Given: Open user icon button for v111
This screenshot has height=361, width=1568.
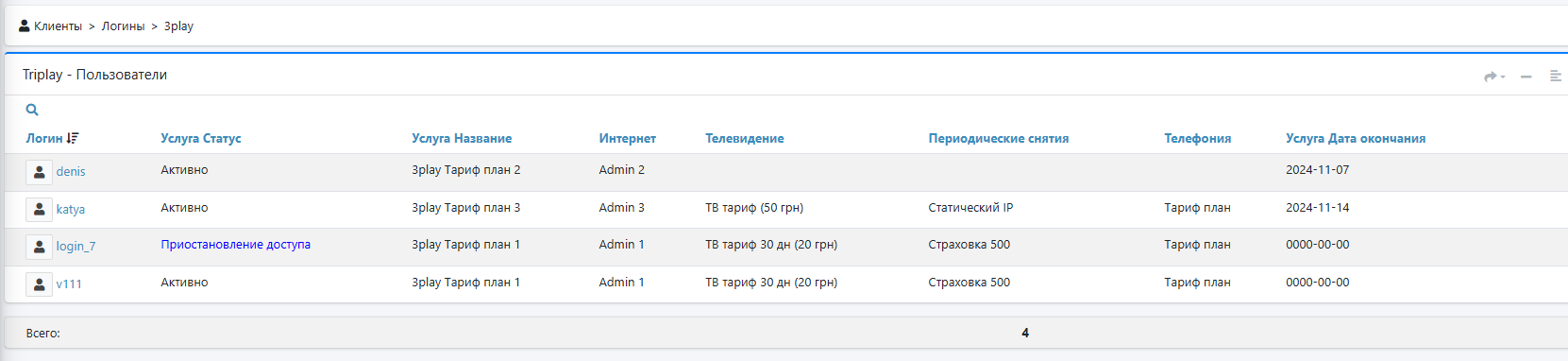Looking at the screenshot, I should (39, 284).
